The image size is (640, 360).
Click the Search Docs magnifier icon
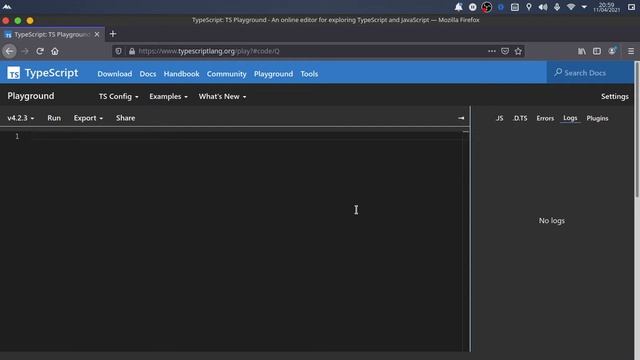(558, 73)
